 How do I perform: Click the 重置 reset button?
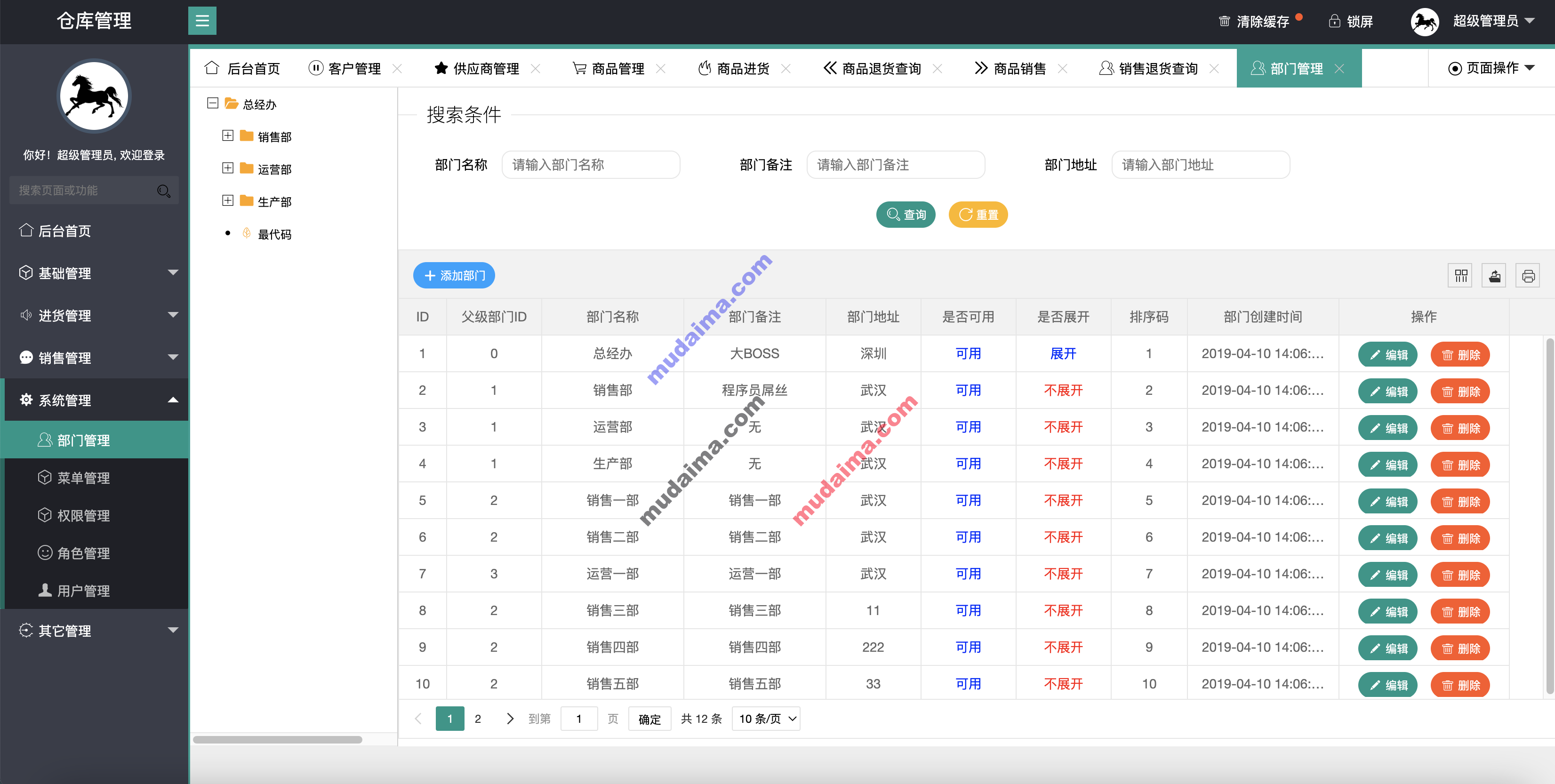click(x=978, y=214)
